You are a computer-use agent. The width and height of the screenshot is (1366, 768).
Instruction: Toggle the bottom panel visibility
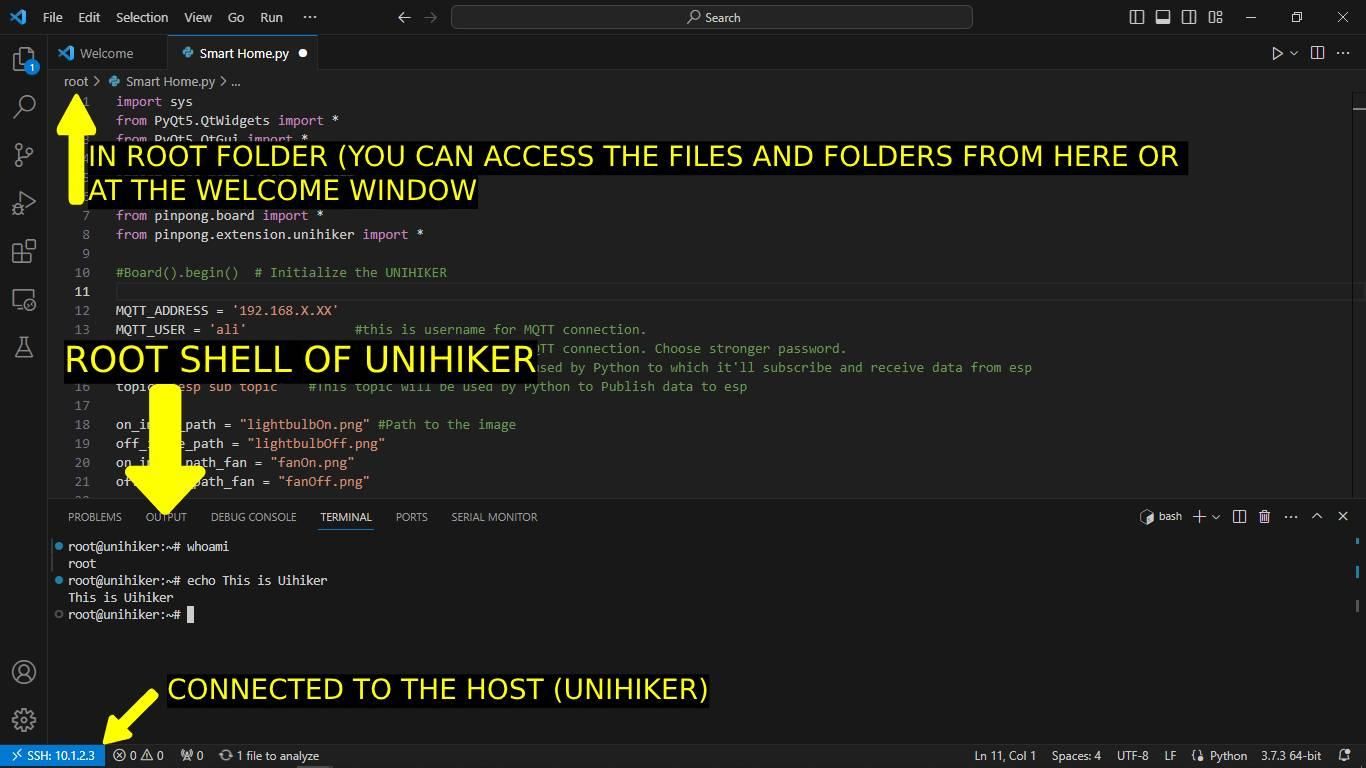(1162, 17)
